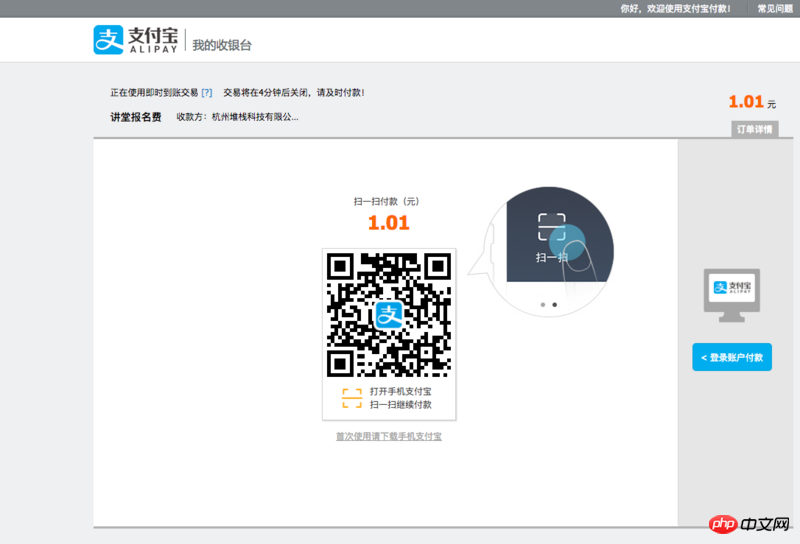The image size is (800, 544).
Task: Click 扫一扫继续付款 instruction text
Action: [401, 405]
